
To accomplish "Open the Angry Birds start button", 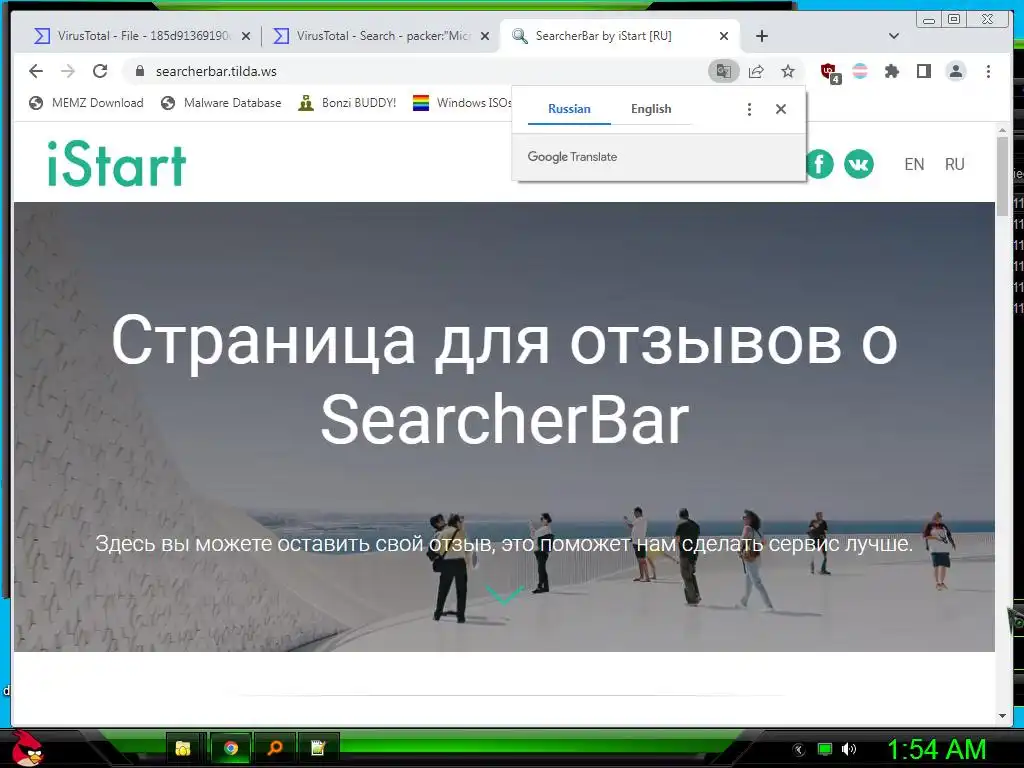I will pos(28,748).
